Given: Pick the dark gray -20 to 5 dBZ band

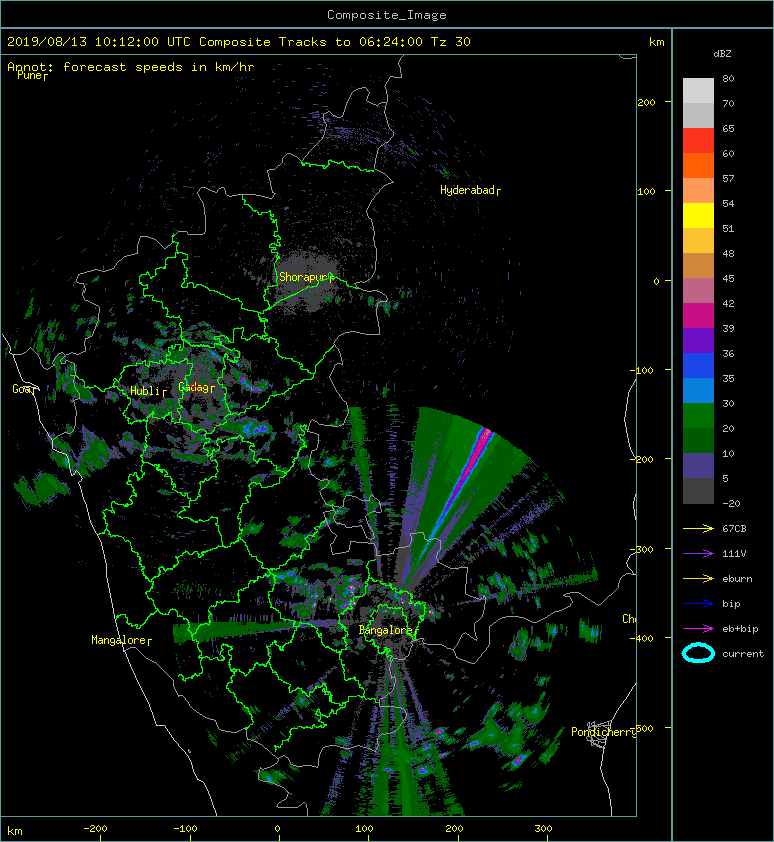Looking at the screenshot, I should [x=698, y=491].
